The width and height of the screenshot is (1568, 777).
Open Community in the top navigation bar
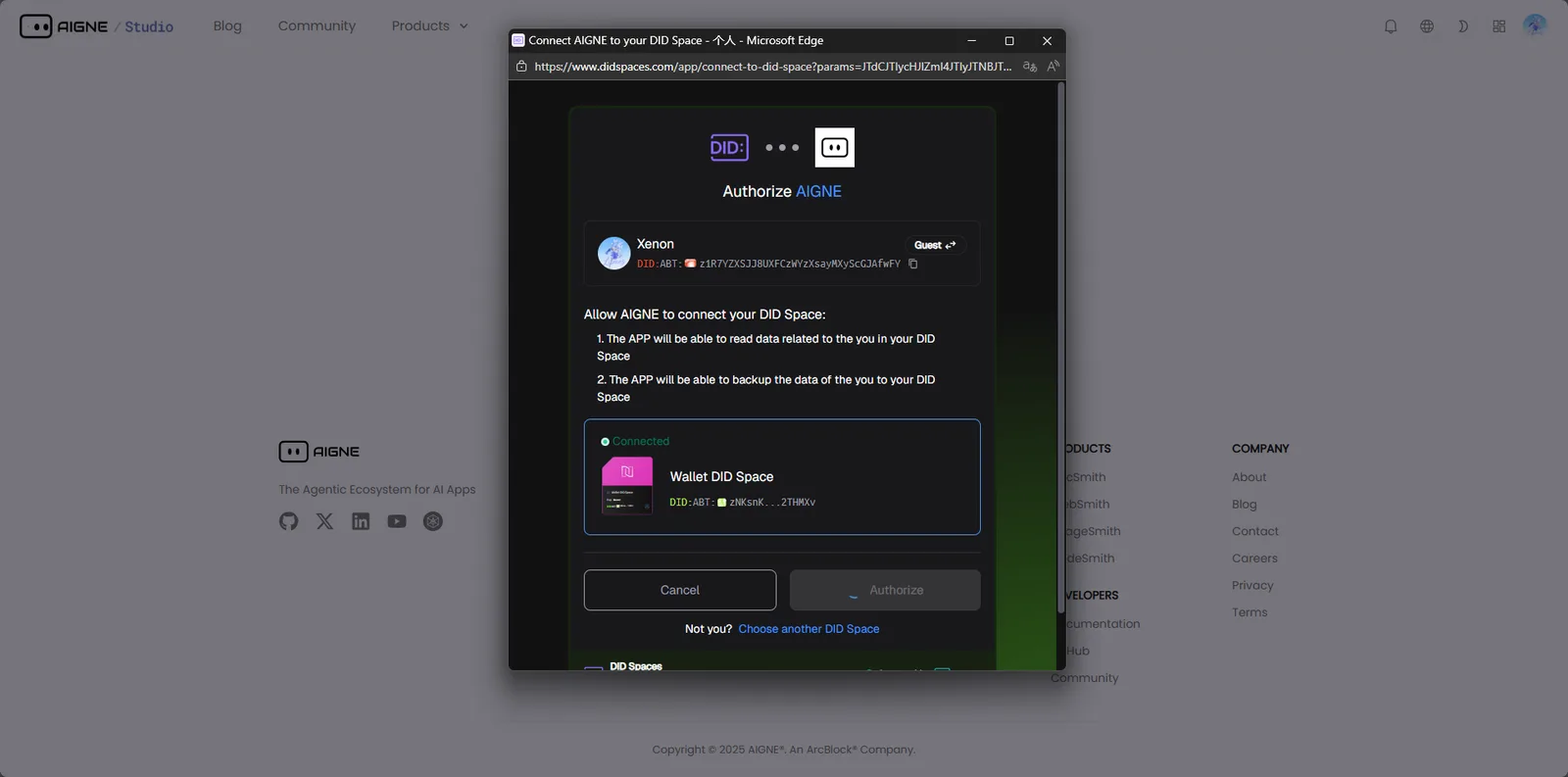(x=317, y=25)
